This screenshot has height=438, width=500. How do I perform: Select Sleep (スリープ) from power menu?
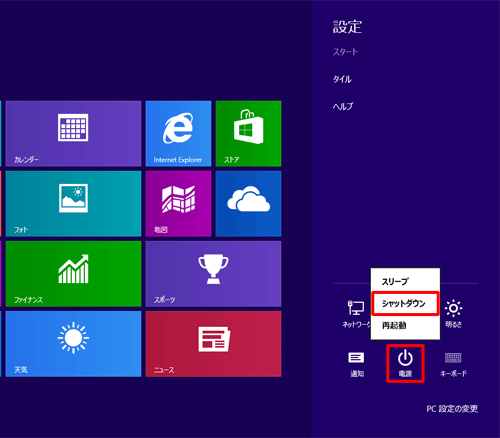coord(405,282)
